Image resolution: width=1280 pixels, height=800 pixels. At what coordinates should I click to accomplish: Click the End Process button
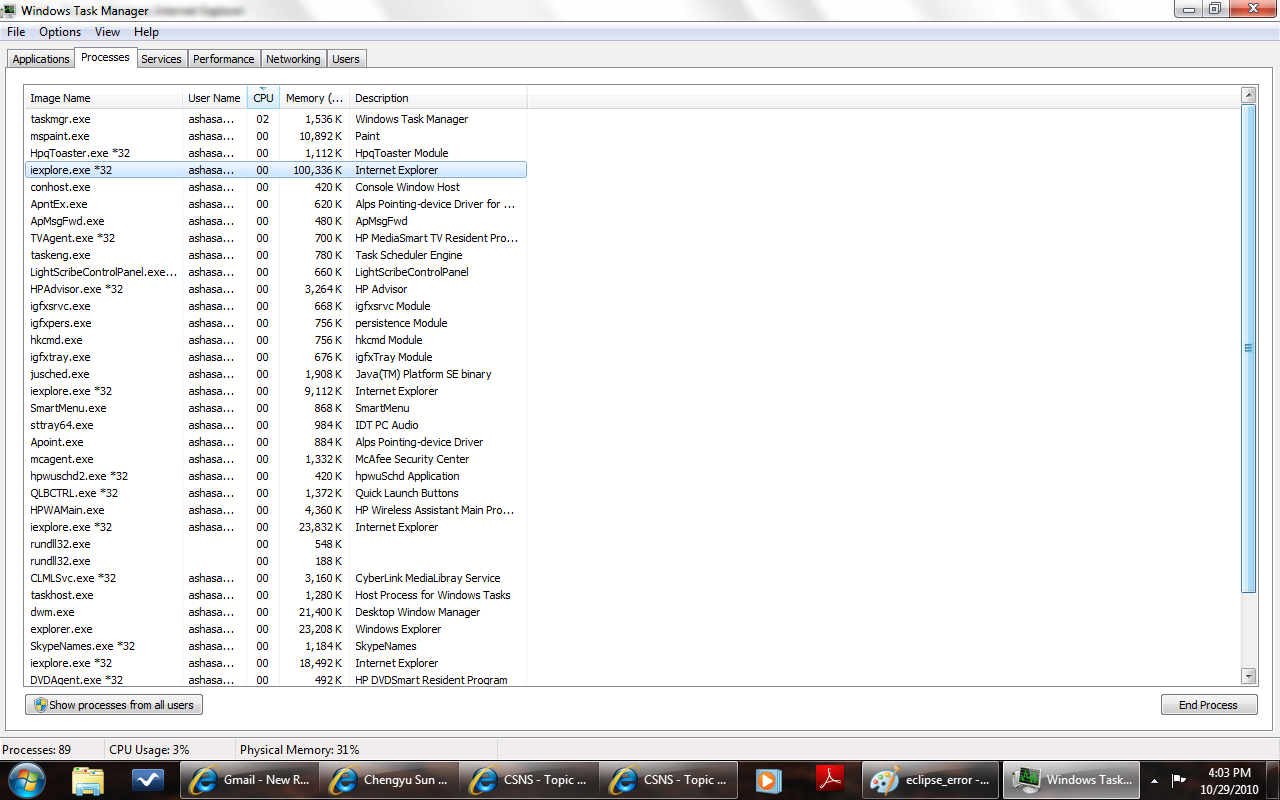pyautogui.click(x=1207, y=705)
